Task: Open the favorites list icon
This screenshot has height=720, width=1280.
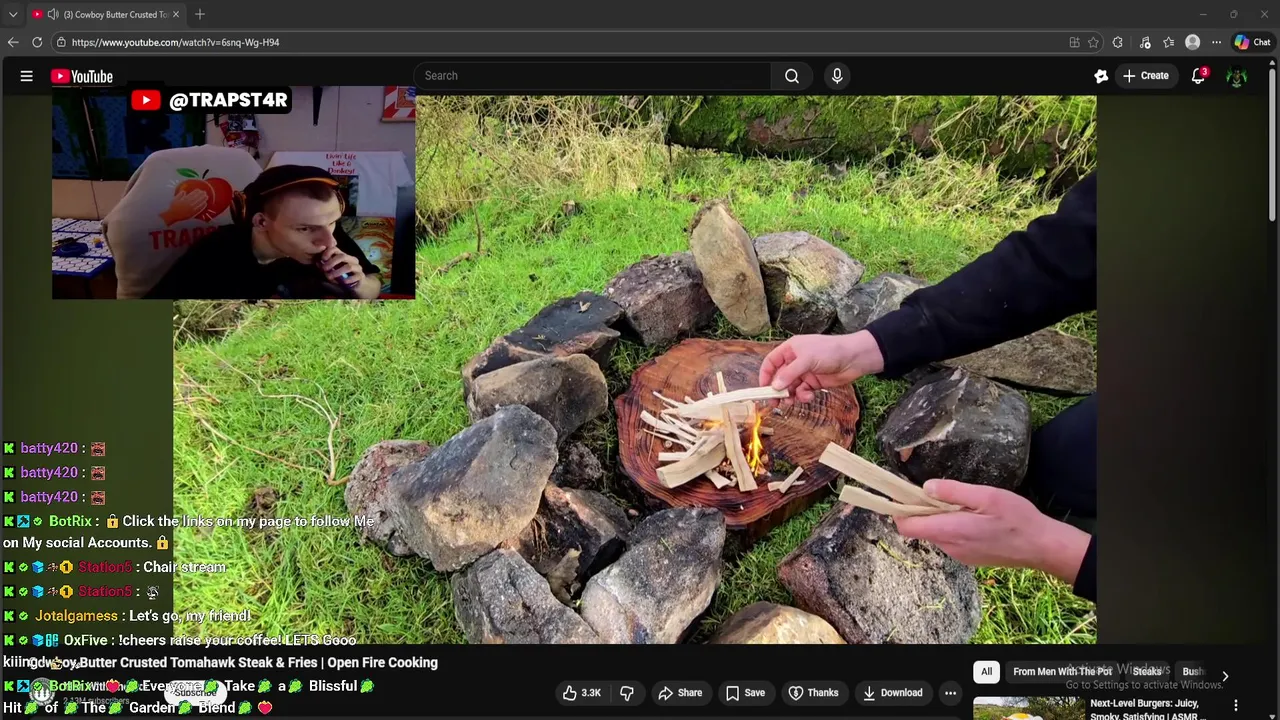Action: [1168, 42]
